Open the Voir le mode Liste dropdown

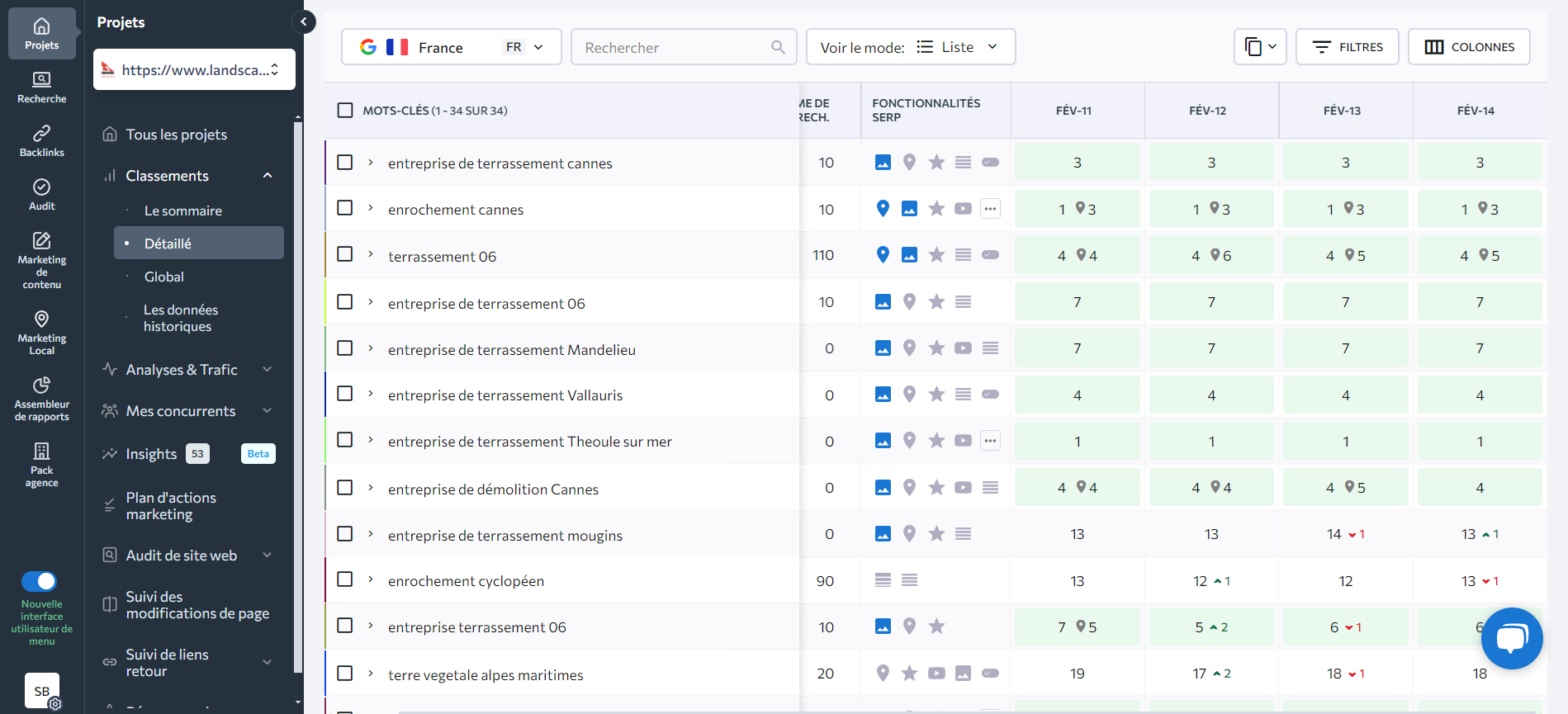click(910, 47)
